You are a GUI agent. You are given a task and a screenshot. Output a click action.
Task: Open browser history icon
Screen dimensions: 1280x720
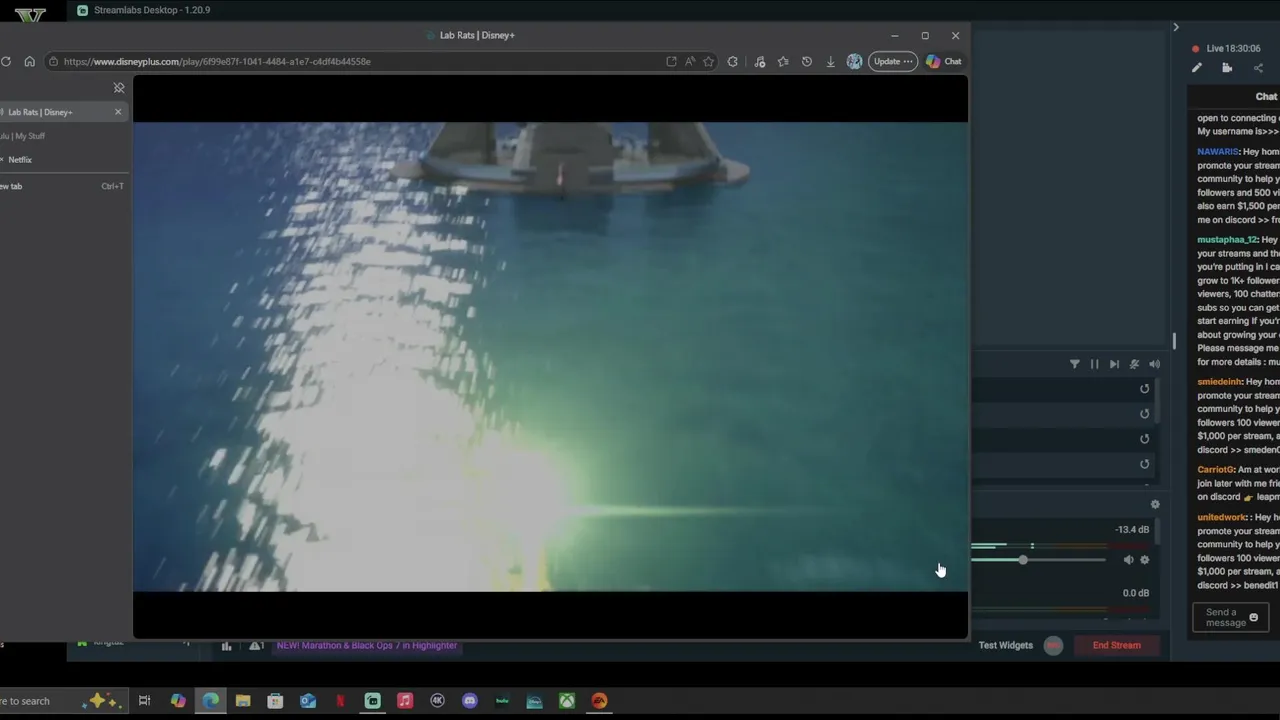click(x=807, y=61)
